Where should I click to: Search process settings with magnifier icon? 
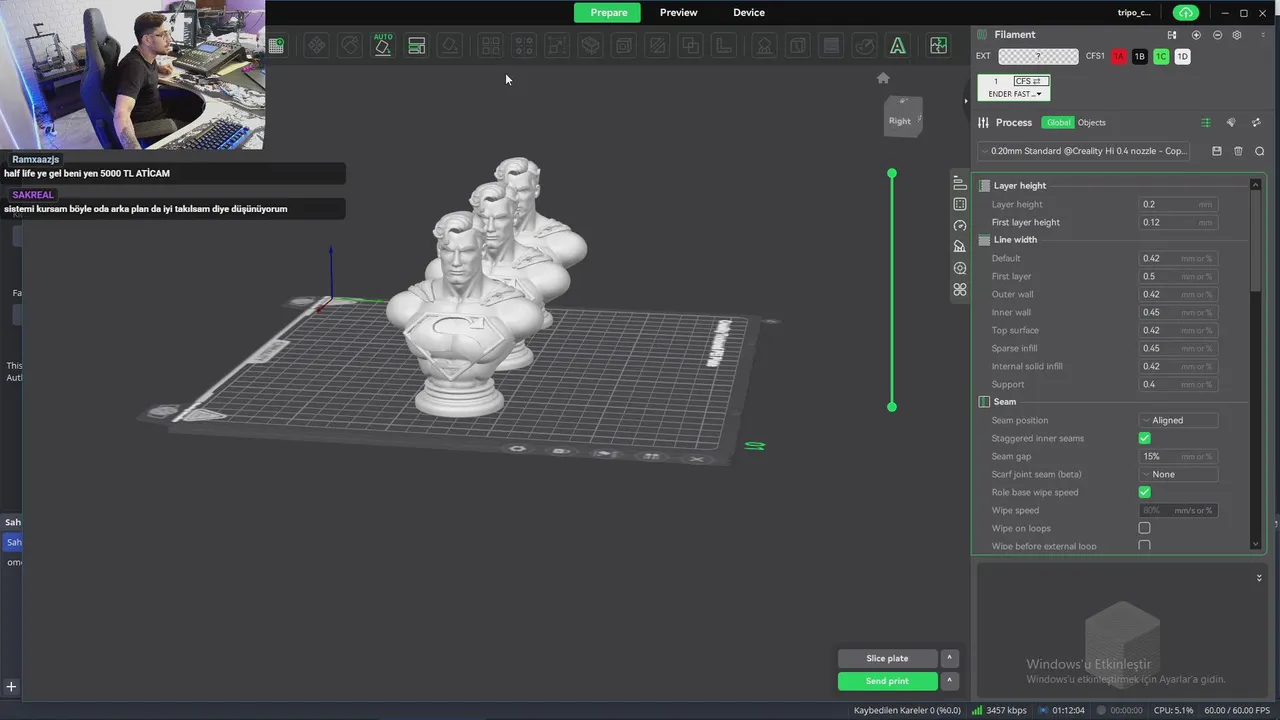[x=1259, y=151]
